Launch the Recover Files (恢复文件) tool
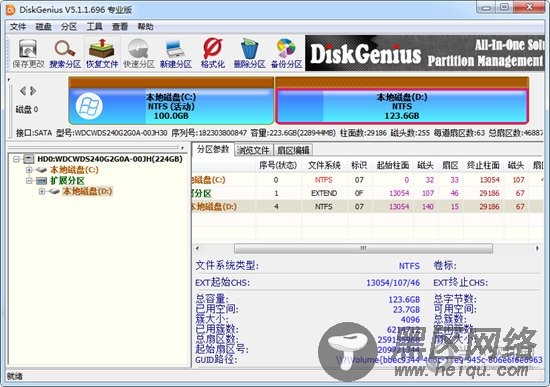 pos(102,53)
